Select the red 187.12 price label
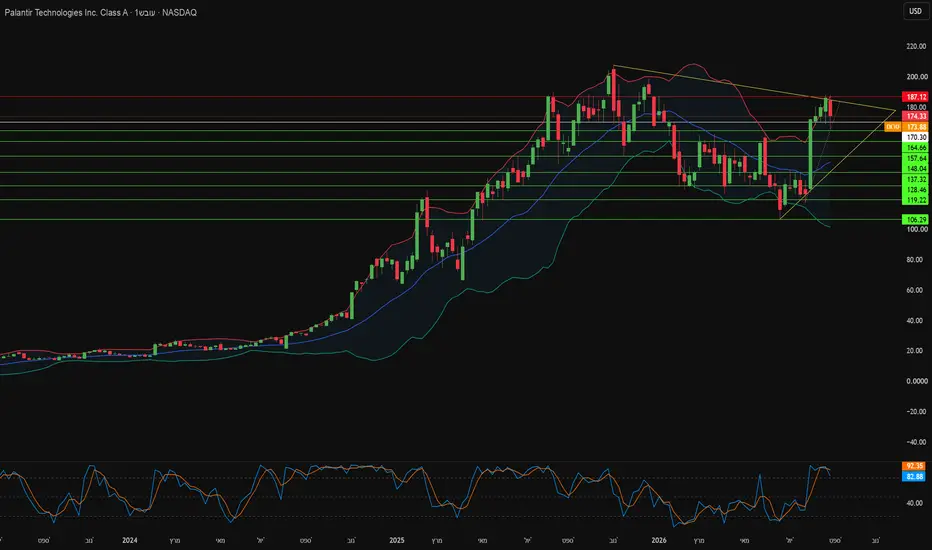932x550 pixels. tap(915, 97)
